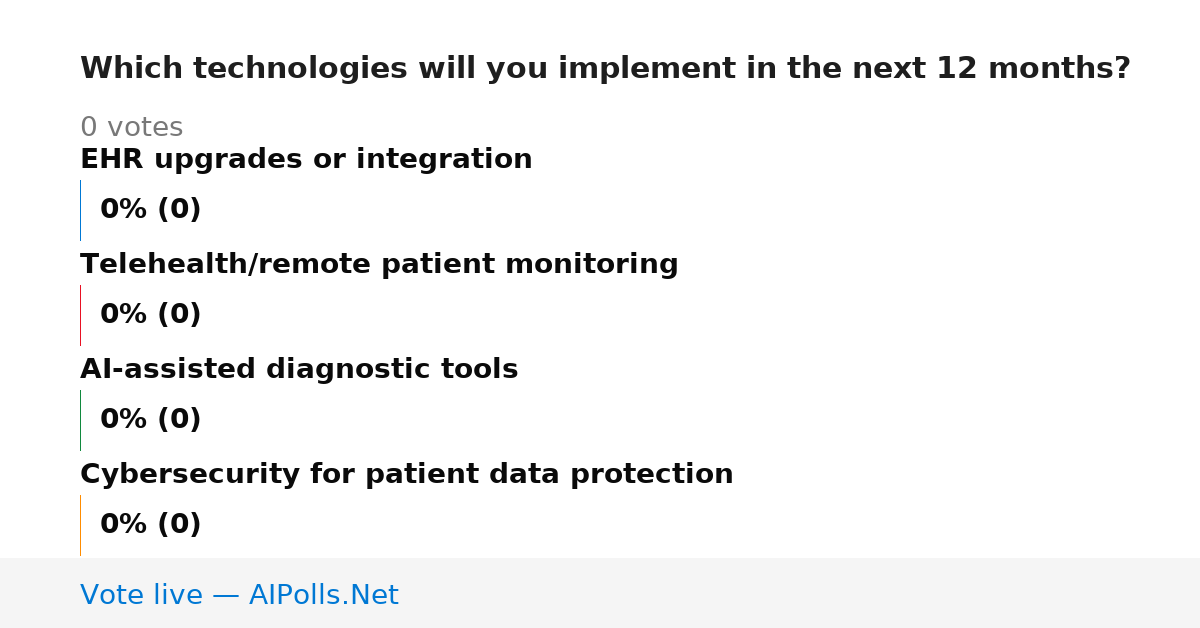Select 'Telehealth/remote patient monitoring' option
1200x628 pixels.
(379, 265)
